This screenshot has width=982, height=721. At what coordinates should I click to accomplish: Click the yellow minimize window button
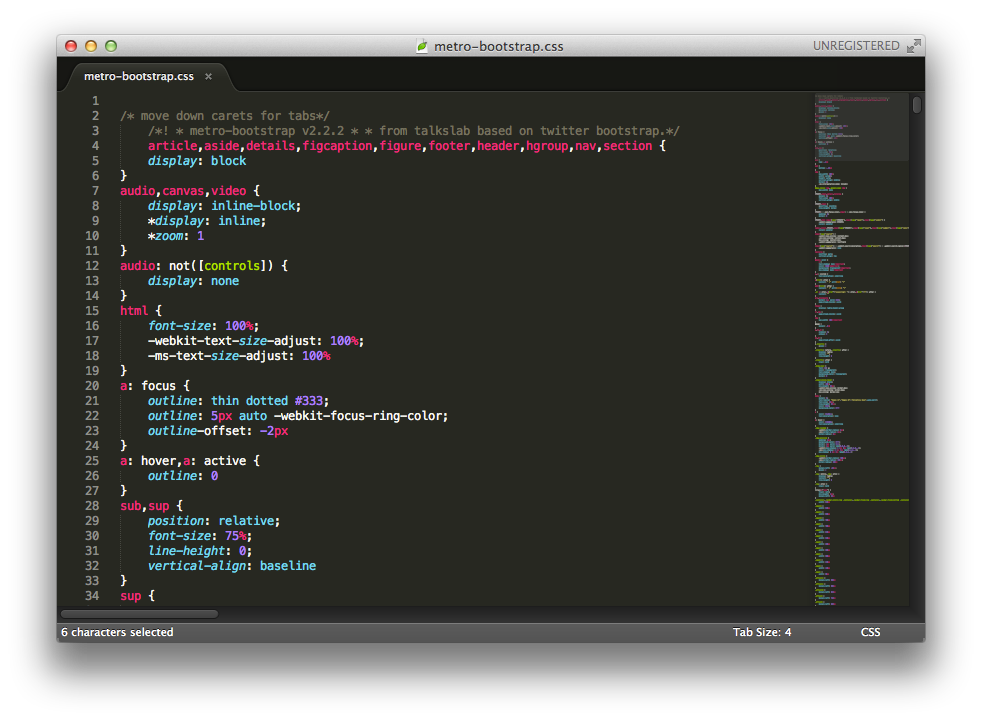point(91,46)
